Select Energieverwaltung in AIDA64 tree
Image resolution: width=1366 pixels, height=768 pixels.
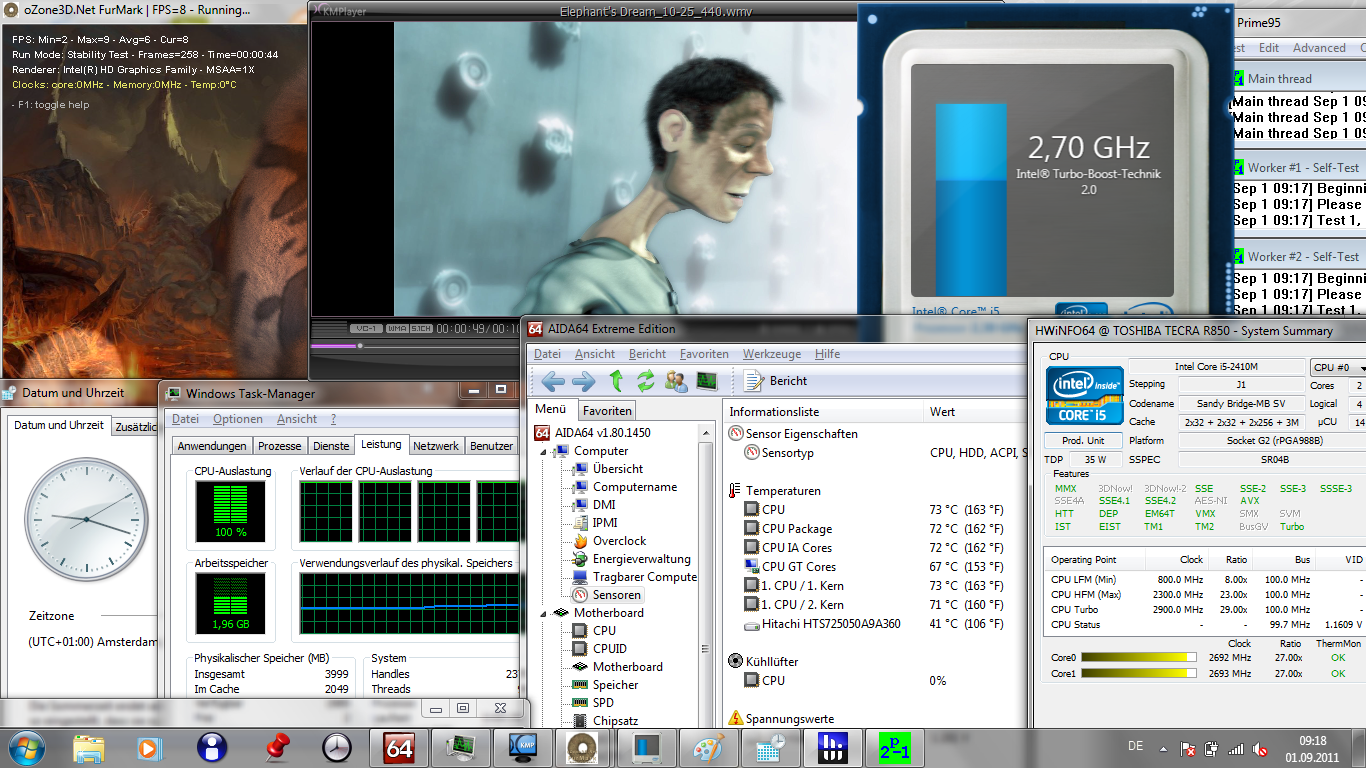(641, 559)
